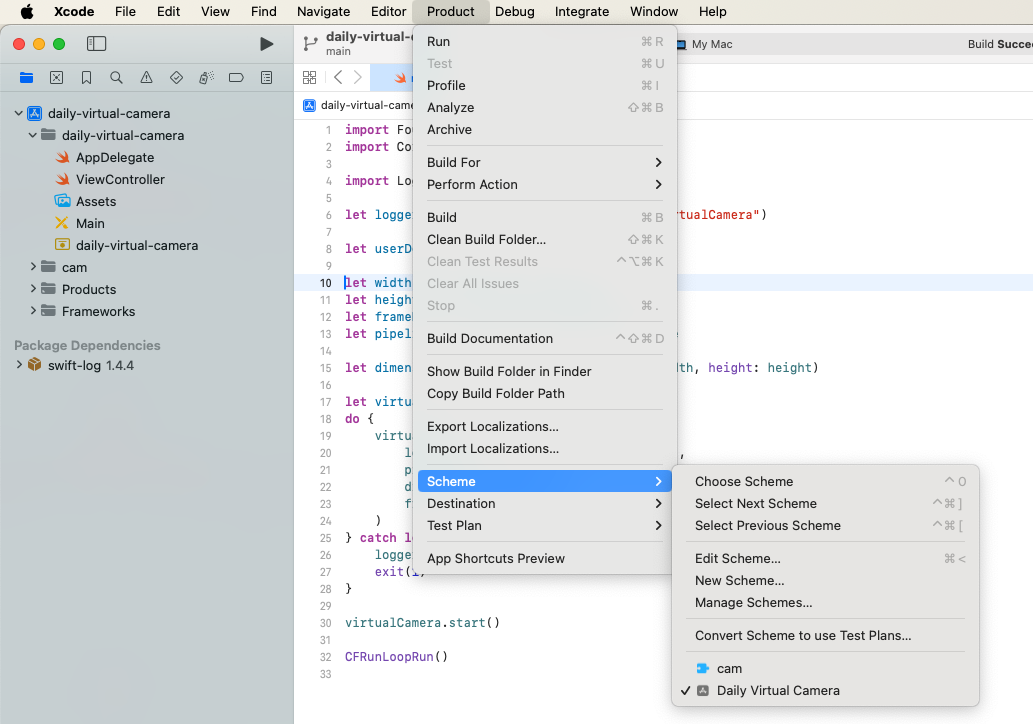The height and width of the screenshot is (724, 1033).
Task: Expand the swift-log 1.4.4 package
Action: (x=18, y=364)
